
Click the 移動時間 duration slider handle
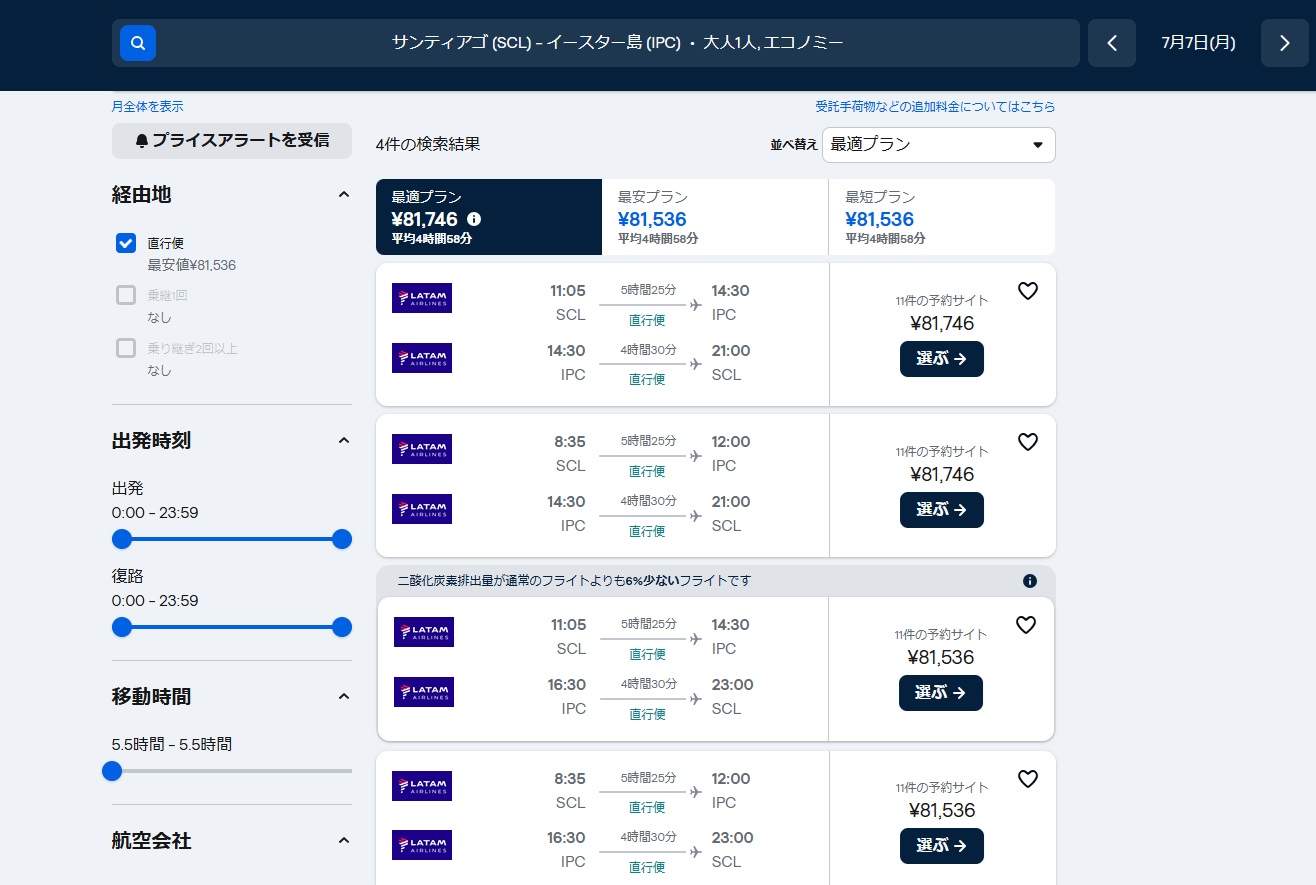coord(112,771)
